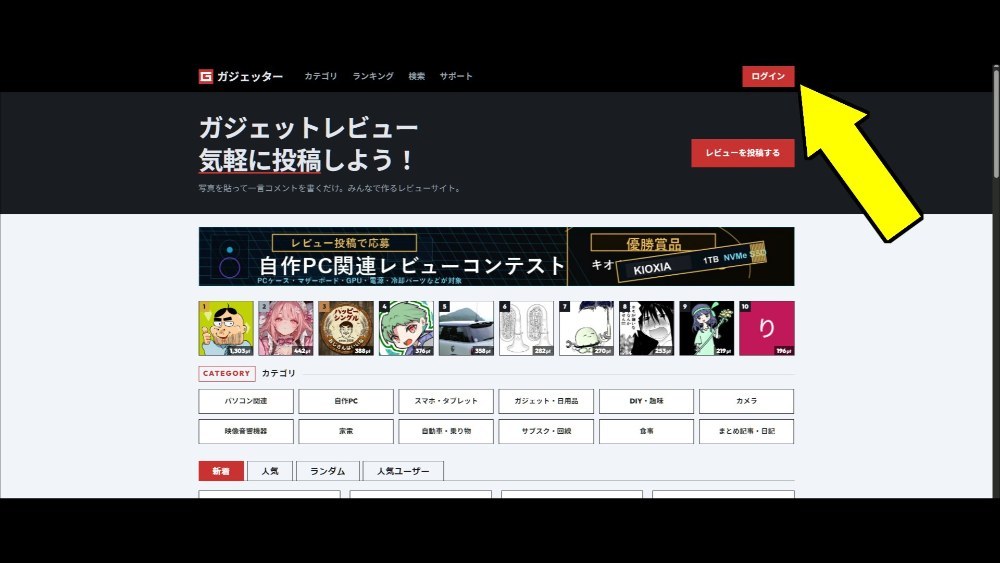The height and width of the screenshot is (563, 1000).
Task: Open rank 4 green-haired avatar with 376pt
Action: [406, 328]
